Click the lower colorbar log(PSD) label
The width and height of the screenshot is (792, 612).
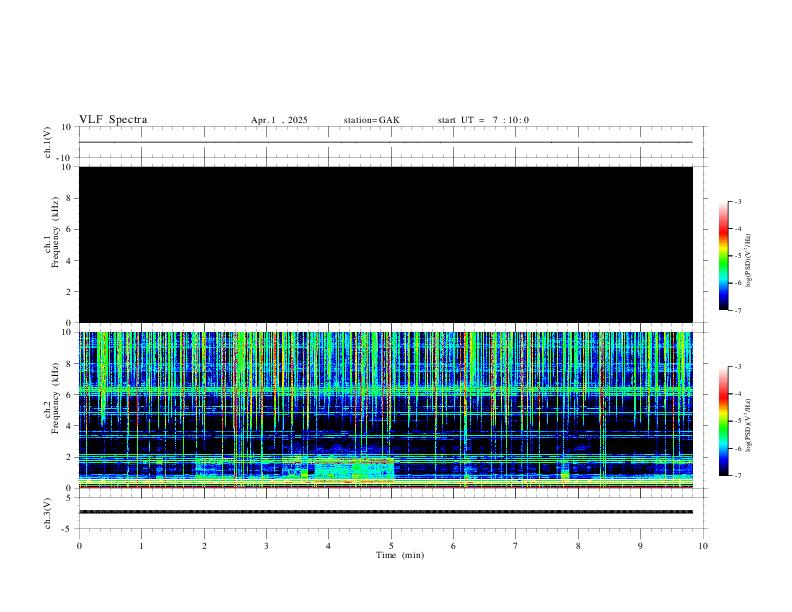coord(749,425)
